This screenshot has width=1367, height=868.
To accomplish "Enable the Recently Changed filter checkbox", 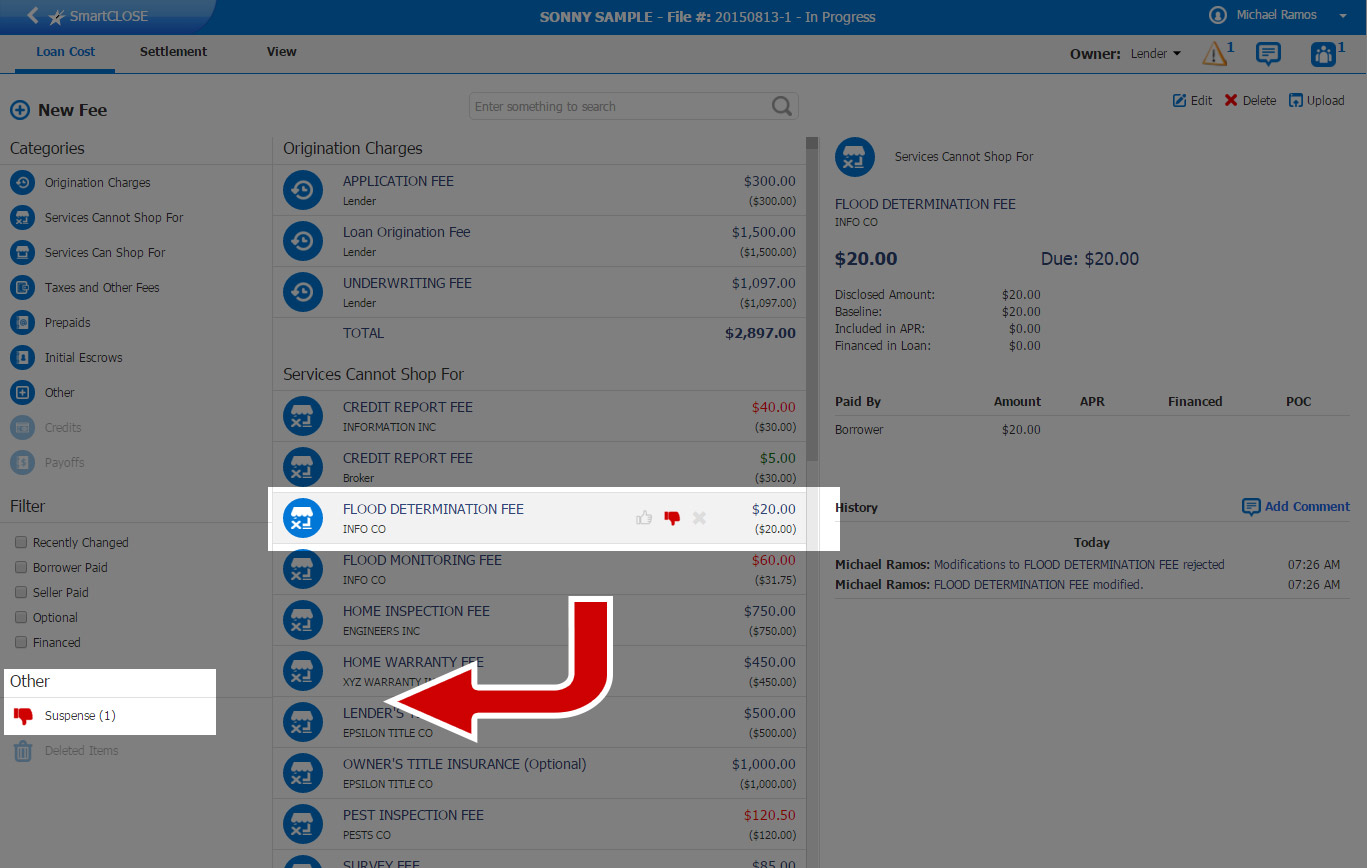I will pos(20,542).
